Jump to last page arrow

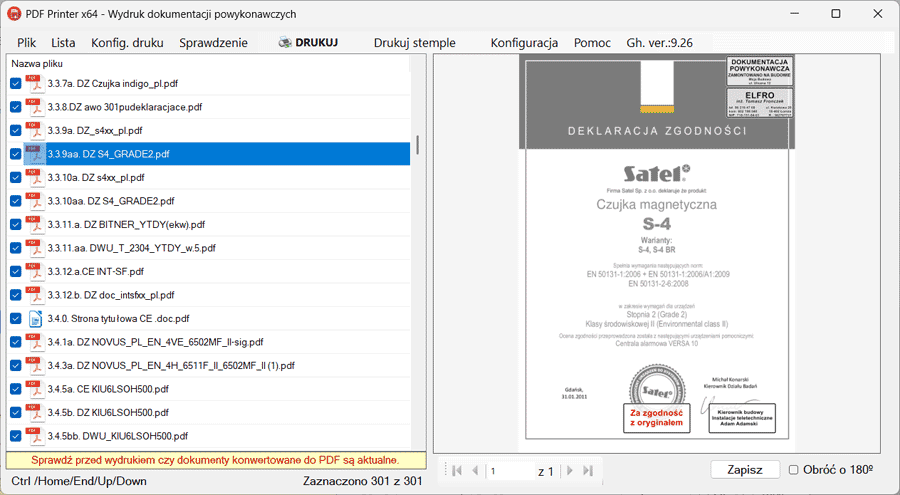tap(588, 470)
